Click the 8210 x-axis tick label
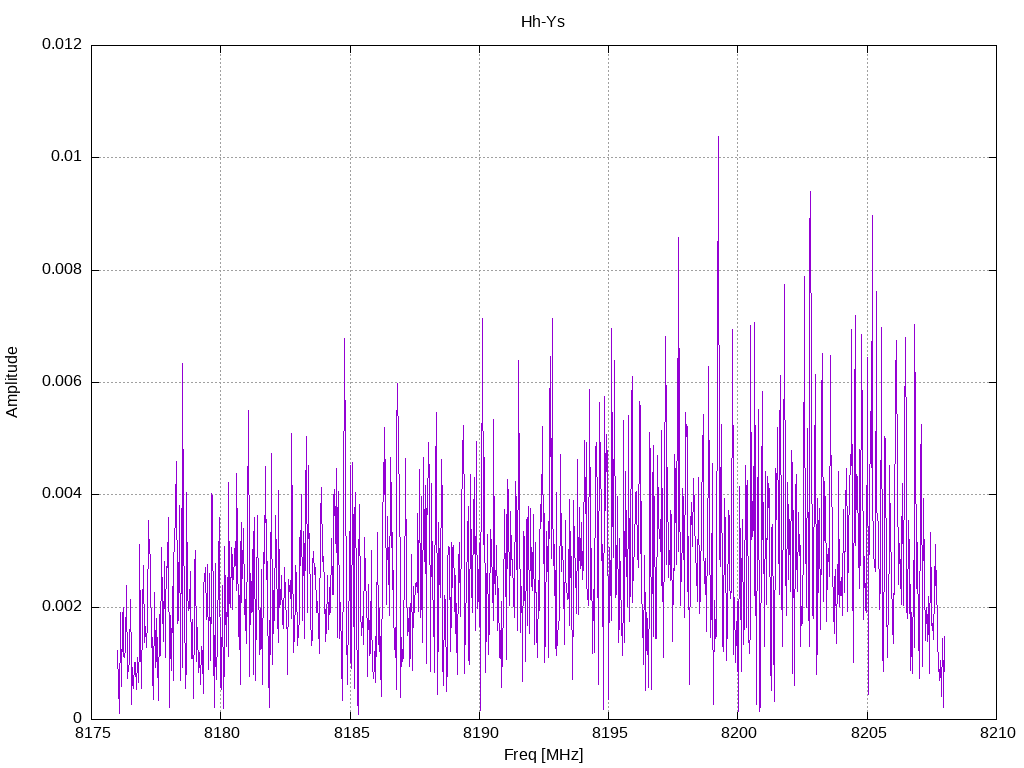Viewport: 1024px width, 768px height. pos(997,733)
